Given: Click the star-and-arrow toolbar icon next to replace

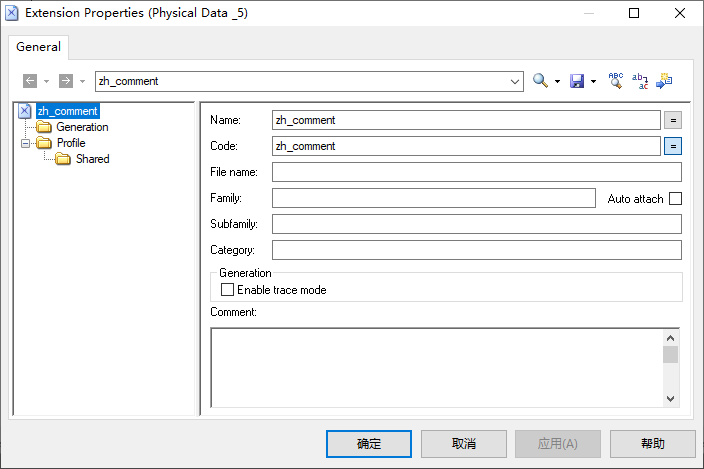Looking at the screenshot, I should tap(664, 81).
